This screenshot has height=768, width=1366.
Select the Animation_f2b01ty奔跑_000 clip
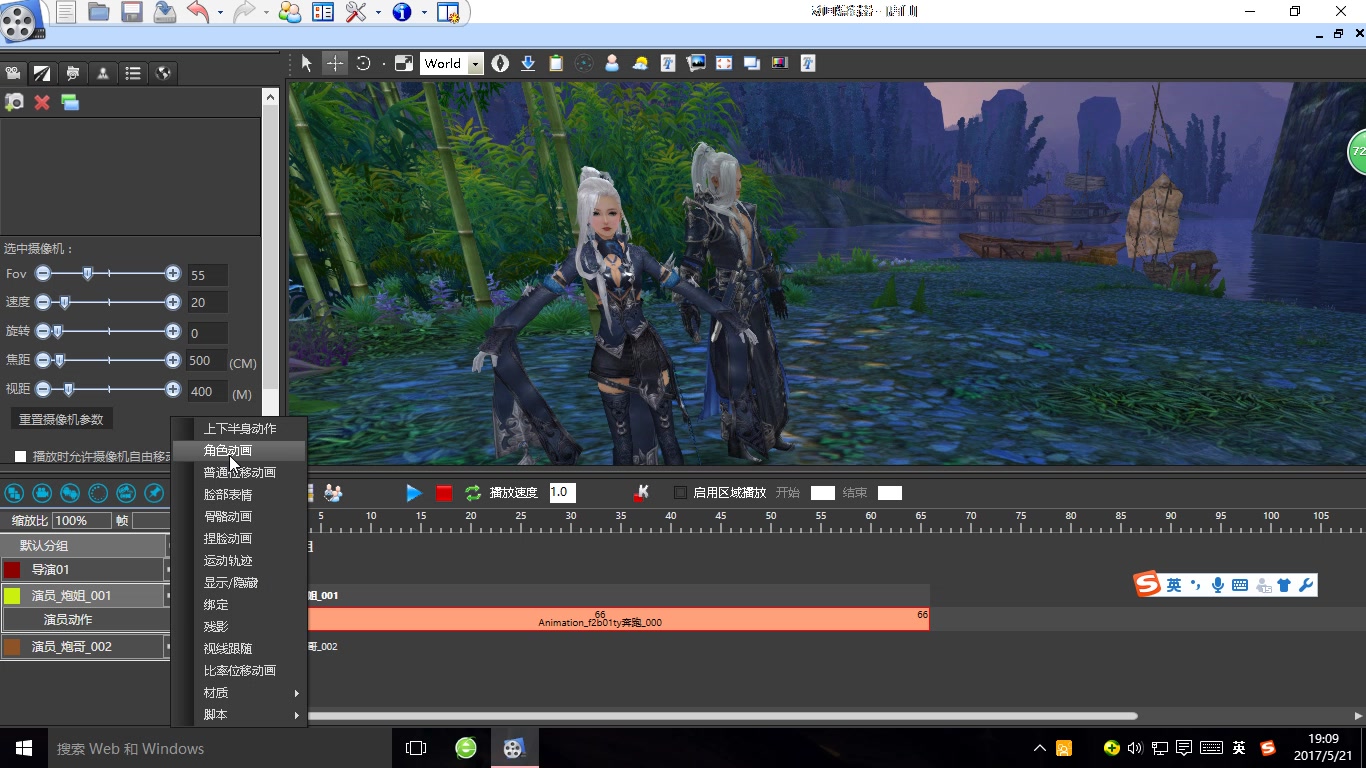click(619, 619)
